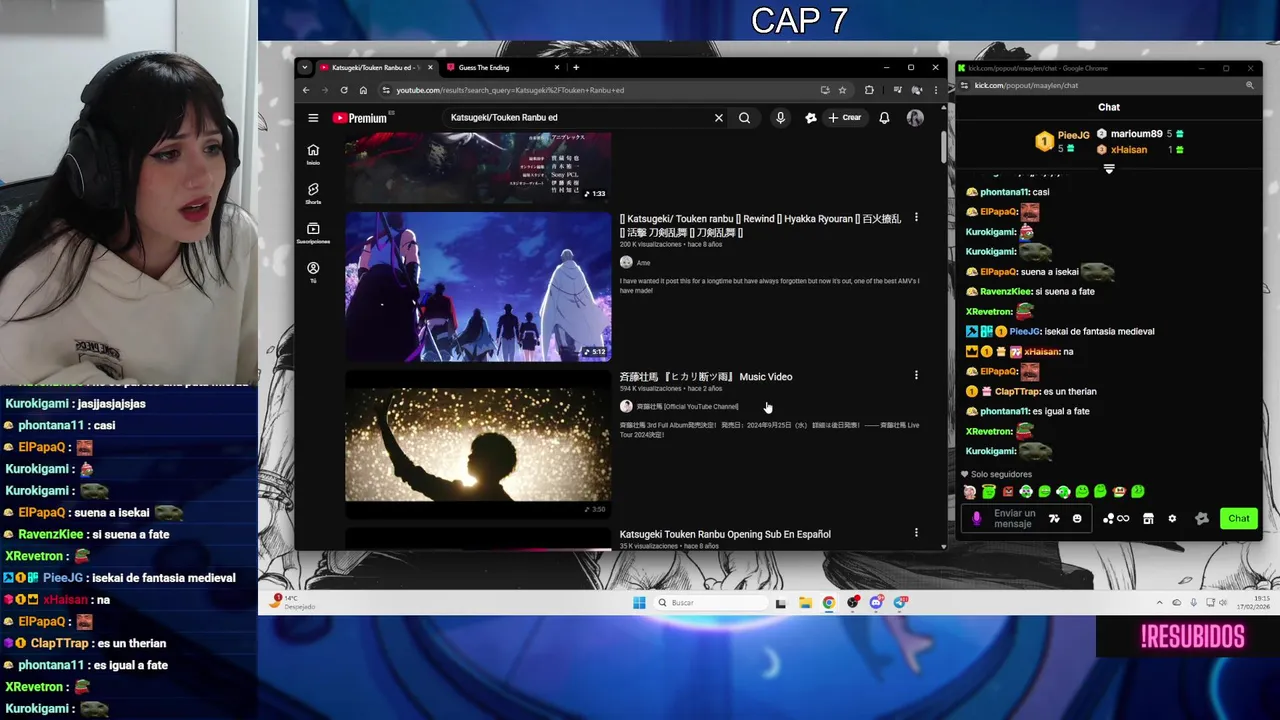
Task: Open Chrome three-dot menu in YouTube window
Action: (936, 90)
